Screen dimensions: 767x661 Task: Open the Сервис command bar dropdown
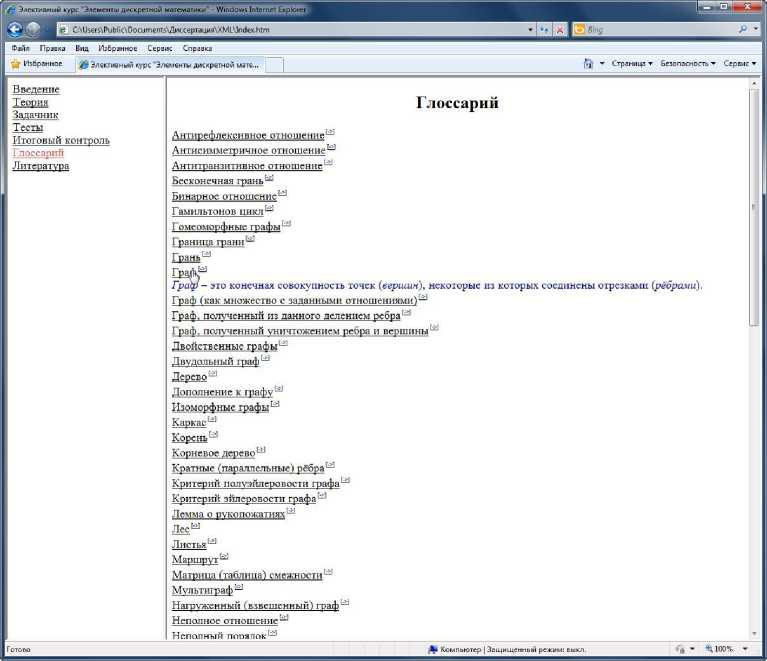pyautogui.click(x=739, y=64)
